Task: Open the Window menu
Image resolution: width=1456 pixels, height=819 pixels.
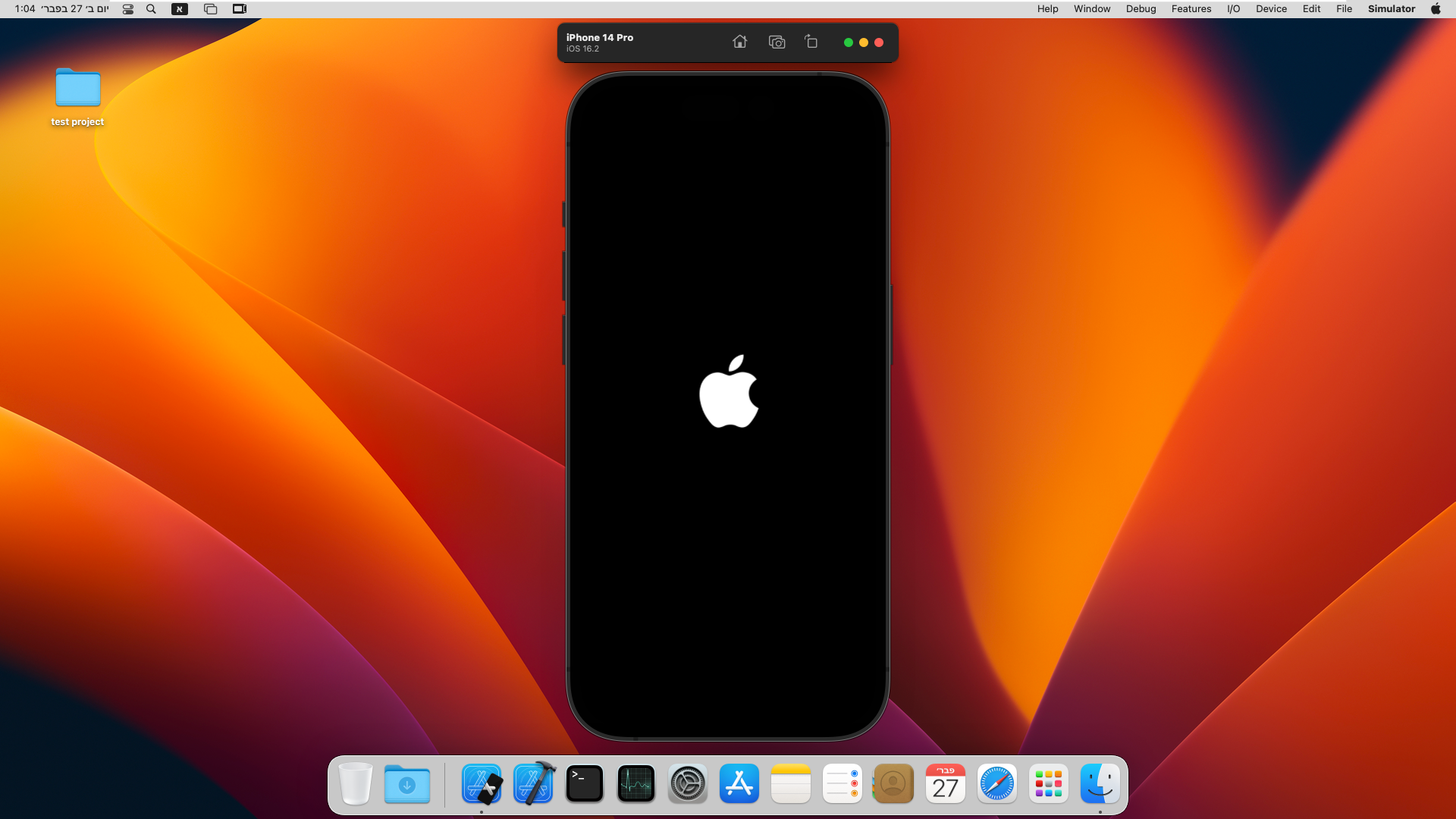Action: click(1092, 9)
